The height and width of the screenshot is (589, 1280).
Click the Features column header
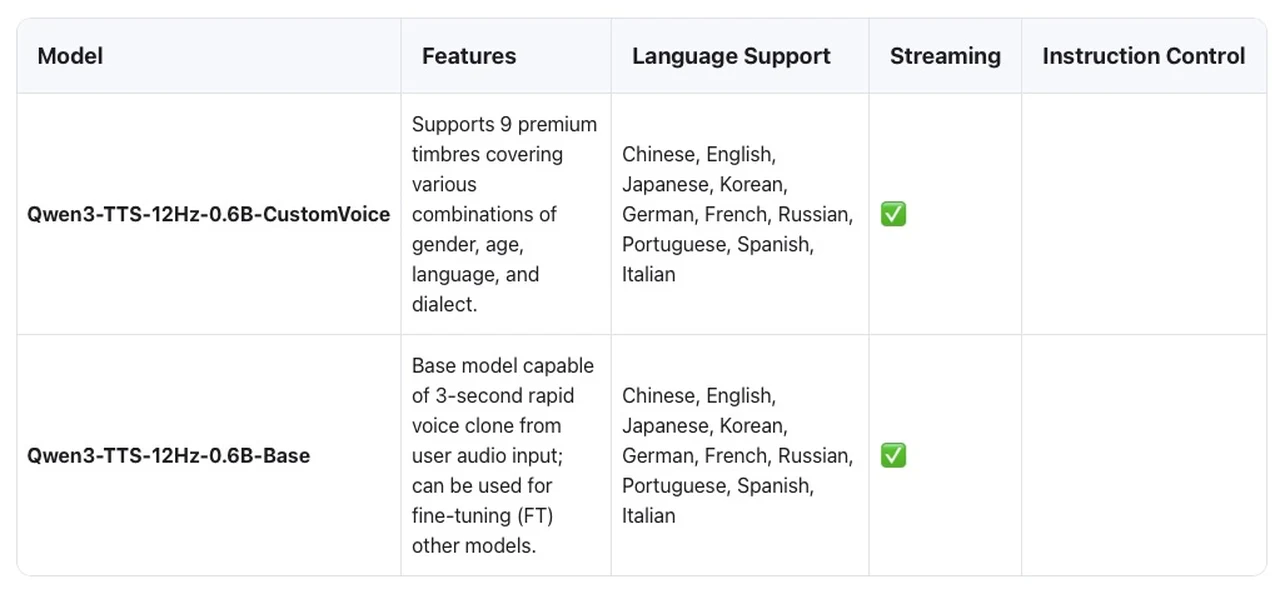click(x=468, y=56)
